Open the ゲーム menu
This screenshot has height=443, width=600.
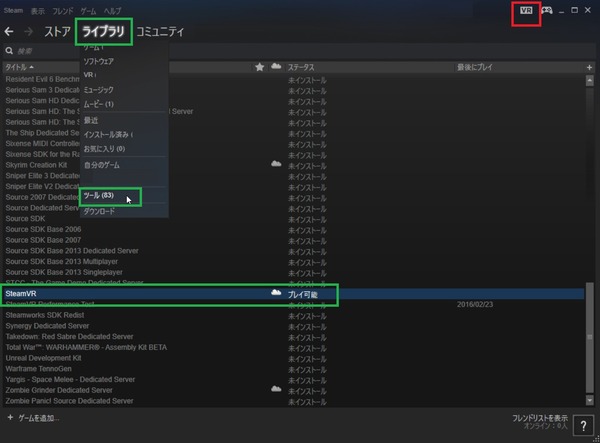click(x=88, y=11)
